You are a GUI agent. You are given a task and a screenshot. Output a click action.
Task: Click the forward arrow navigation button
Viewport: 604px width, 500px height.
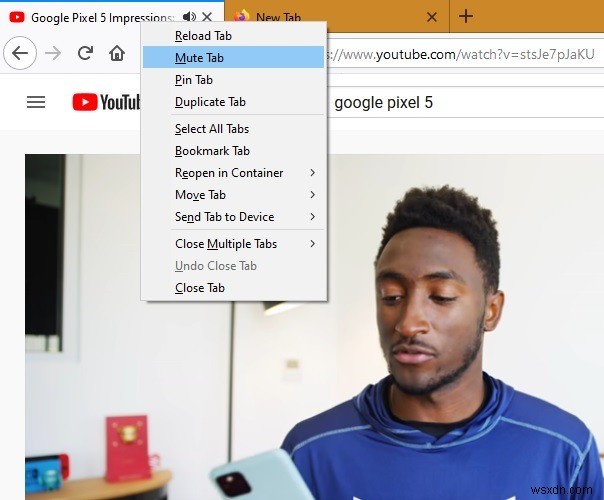tap(53, 54)
